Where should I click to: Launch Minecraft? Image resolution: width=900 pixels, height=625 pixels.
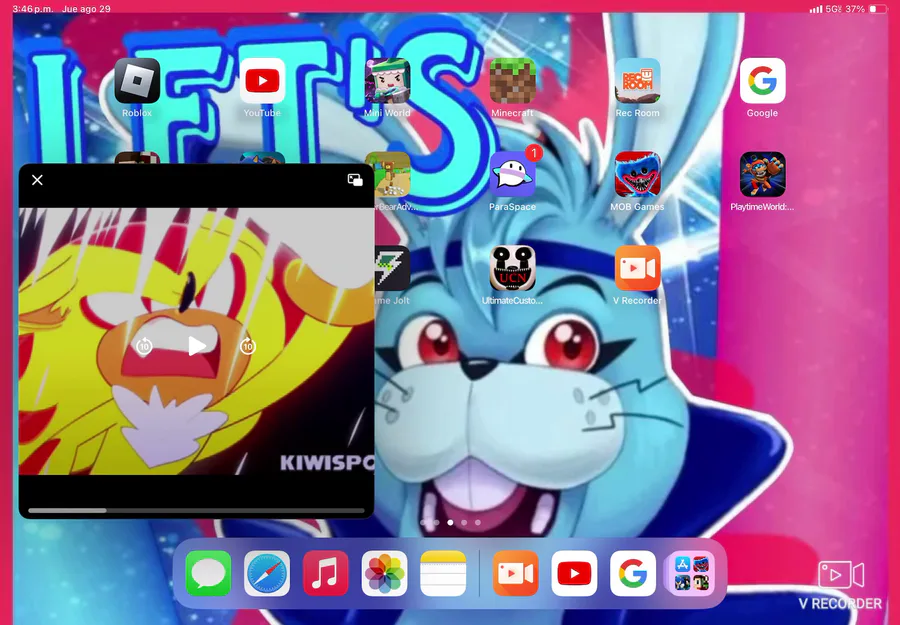click(513, 81)
